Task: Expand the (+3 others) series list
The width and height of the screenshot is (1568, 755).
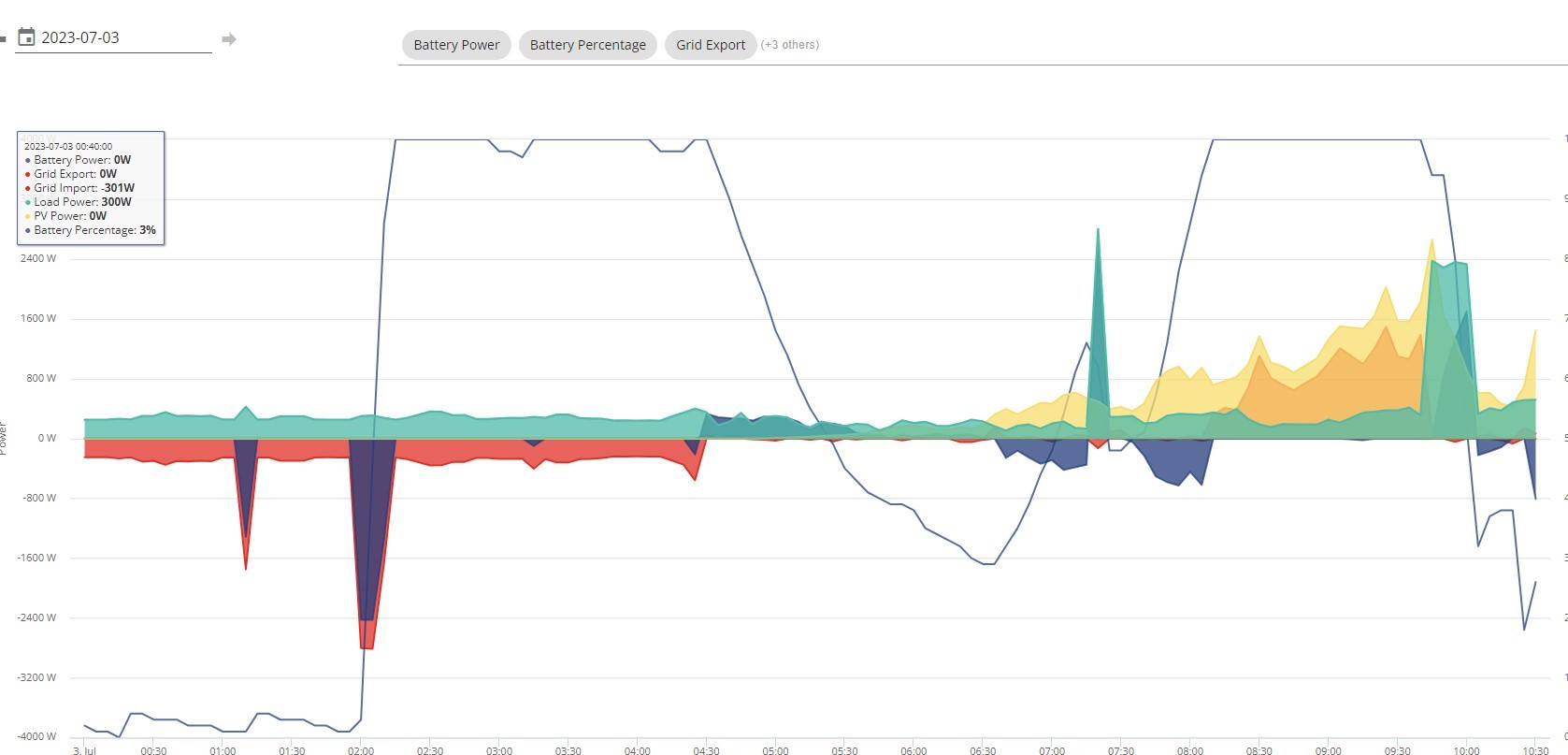Action: [790, 45]
